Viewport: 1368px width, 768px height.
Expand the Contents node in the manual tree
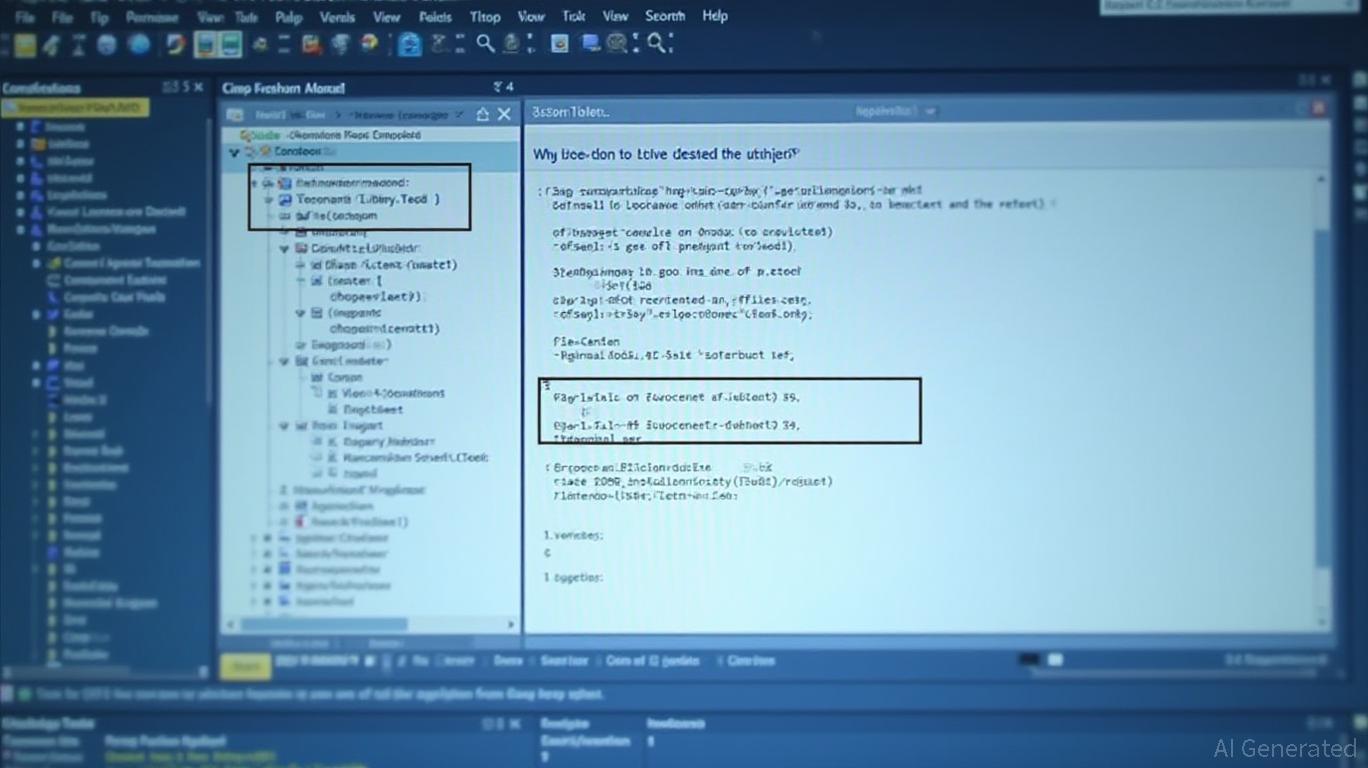point(234,150)
